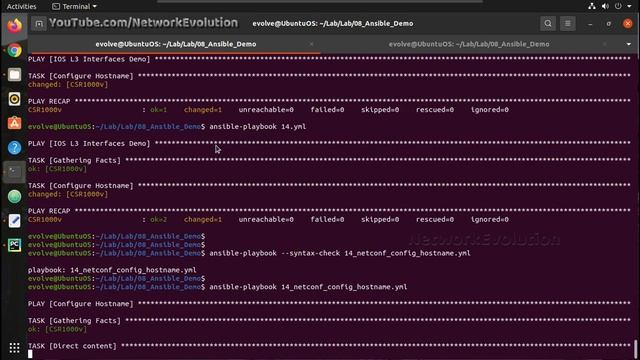Open terminal search magnifier
This screenshot has height=360, width=640.
click(548, 24)
